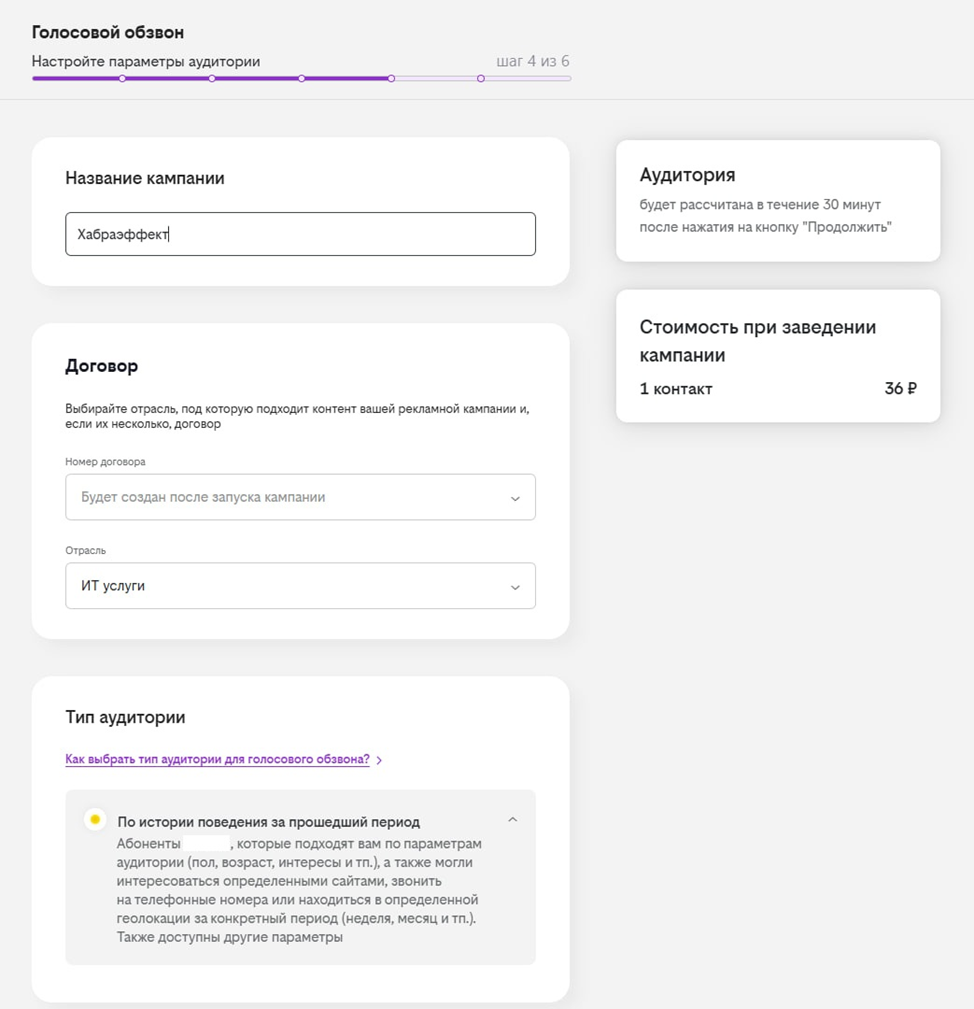Select the По истории поведения radio button
The width and height of the screenshot is (974, 1009).
[x=95, y=820]
